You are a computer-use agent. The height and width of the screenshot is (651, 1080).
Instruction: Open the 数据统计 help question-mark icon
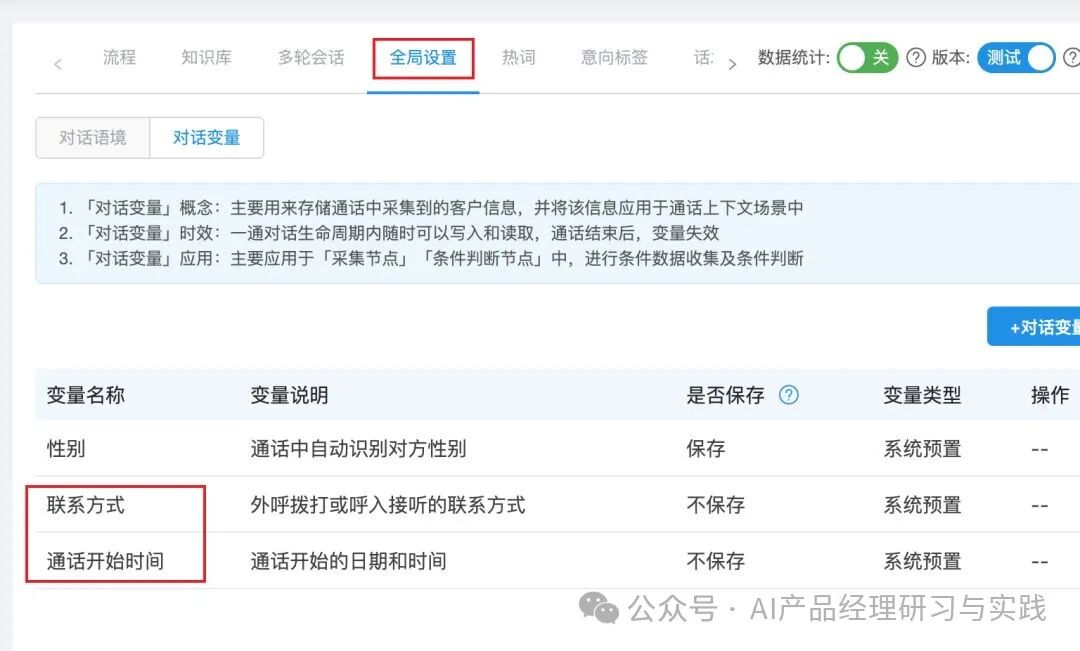(x=915, y=58)
